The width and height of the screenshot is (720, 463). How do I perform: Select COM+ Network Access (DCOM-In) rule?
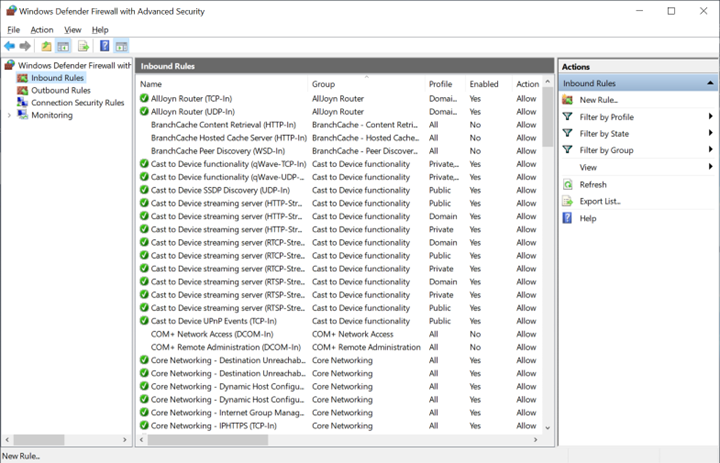[x=212, y=334]
